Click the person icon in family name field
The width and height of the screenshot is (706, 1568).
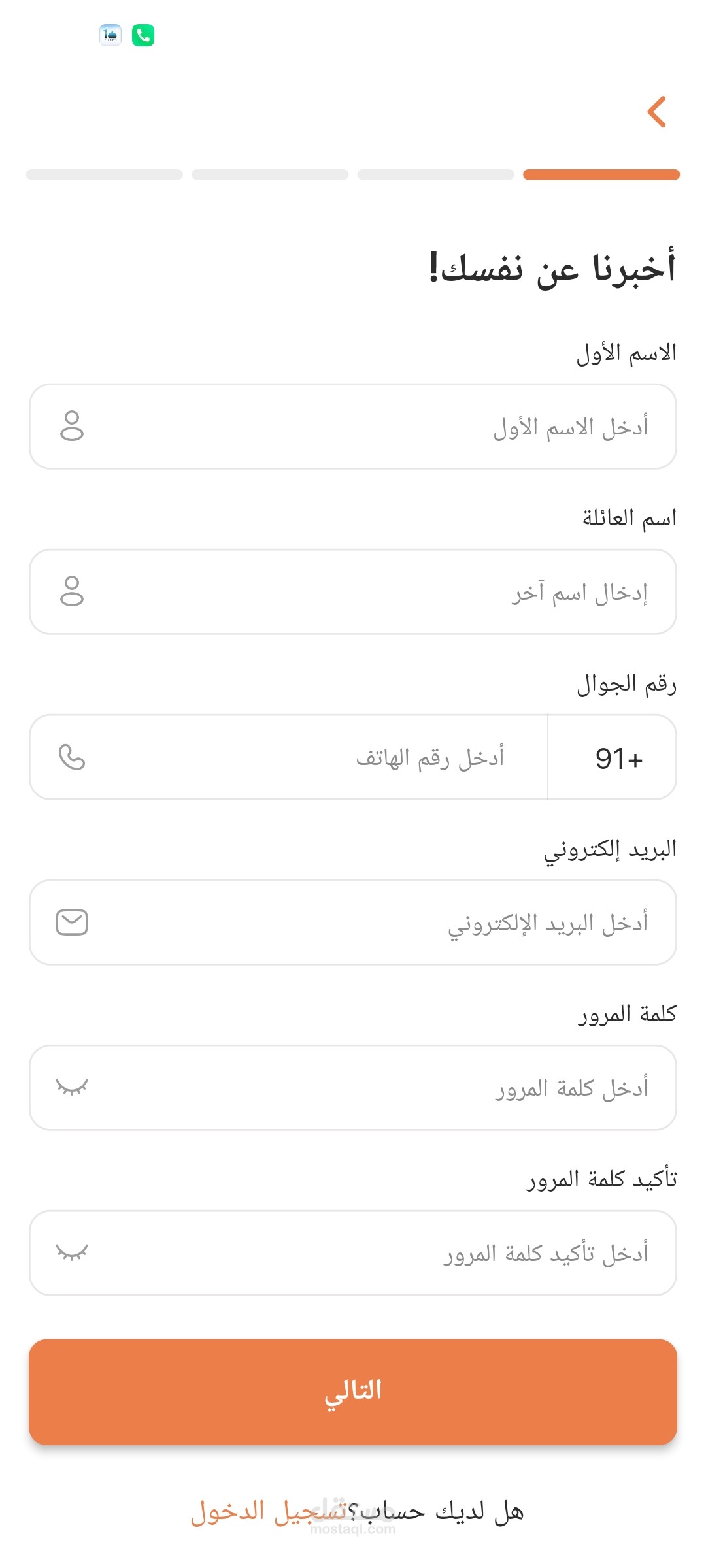coord(72,591)
